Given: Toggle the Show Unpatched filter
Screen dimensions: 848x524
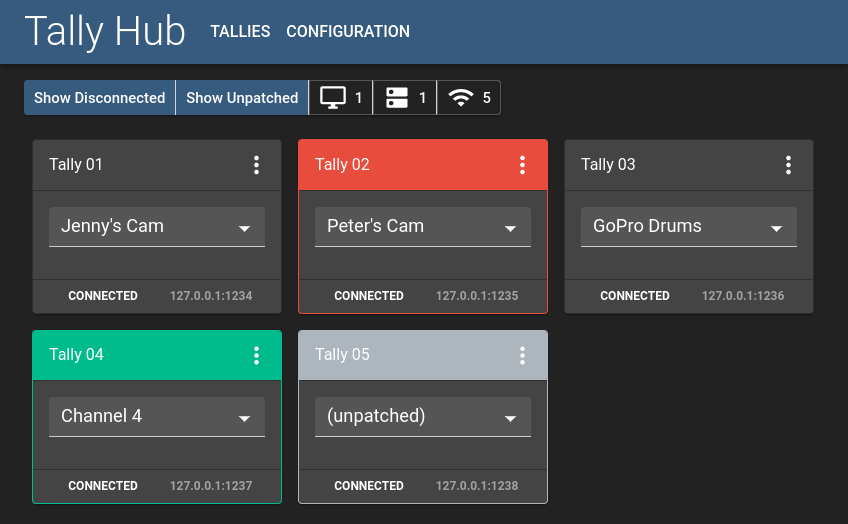Looking at the screenshot, I should point(242,98).
